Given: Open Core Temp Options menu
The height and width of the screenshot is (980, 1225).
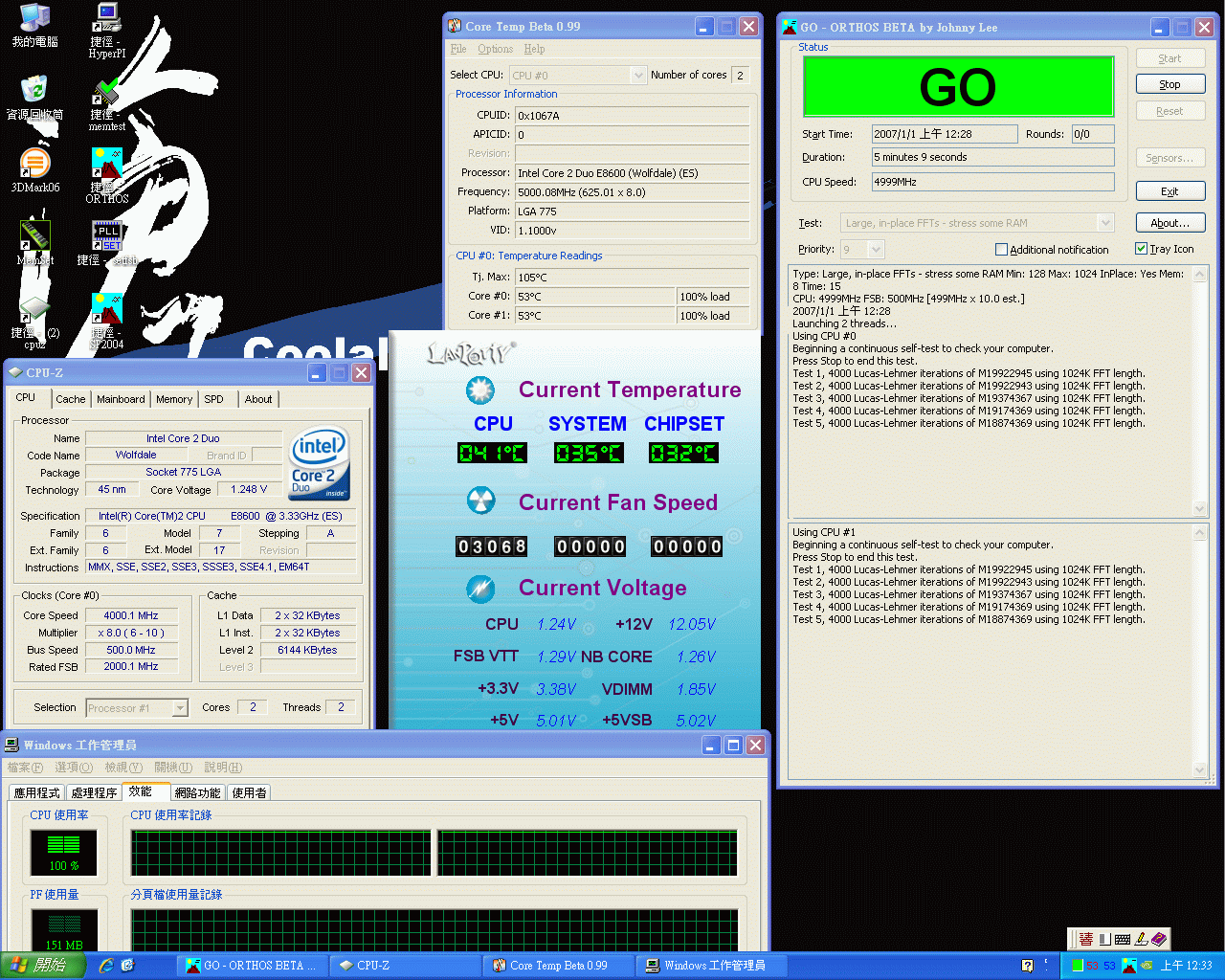Looking at the screenshot, I should (495, 49).
